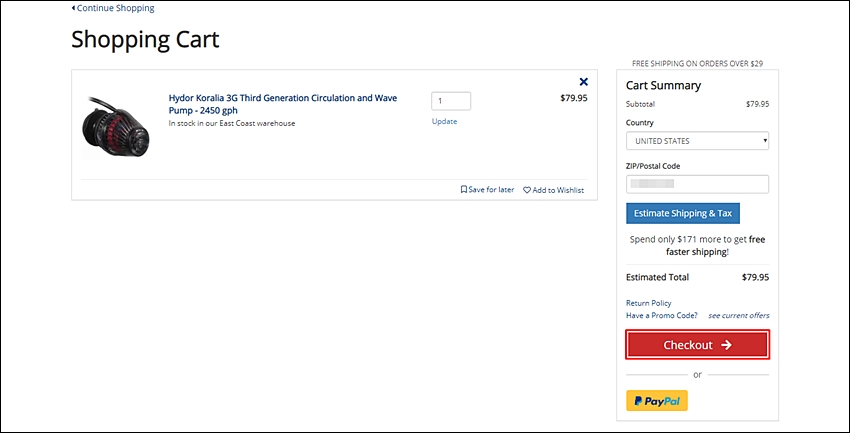This screenshot has height=433, width=850.
Task: Click the Hydor Koralia pump thumbnail image
Action: coord(115,127)
